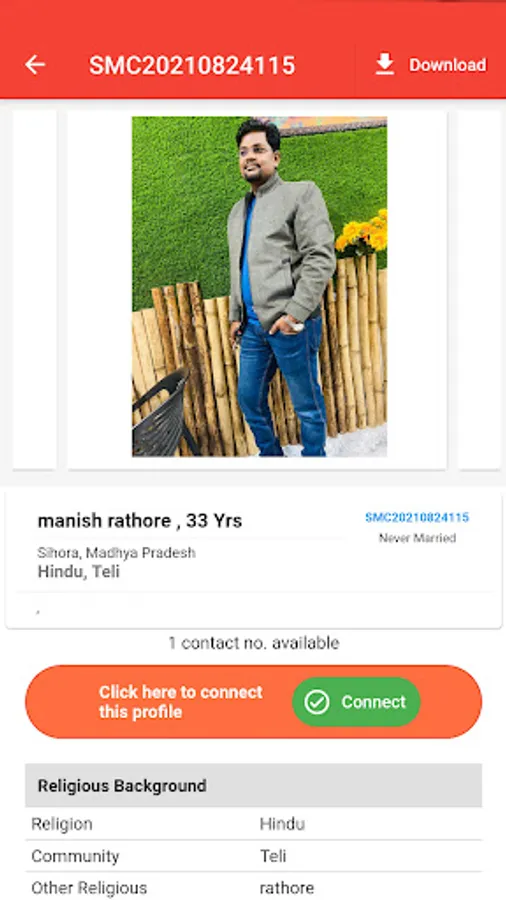Open the main profile photo
Image resolution: width=506 pixels, height=900 pixels.
pyautogui.click(x=259, y=286)
